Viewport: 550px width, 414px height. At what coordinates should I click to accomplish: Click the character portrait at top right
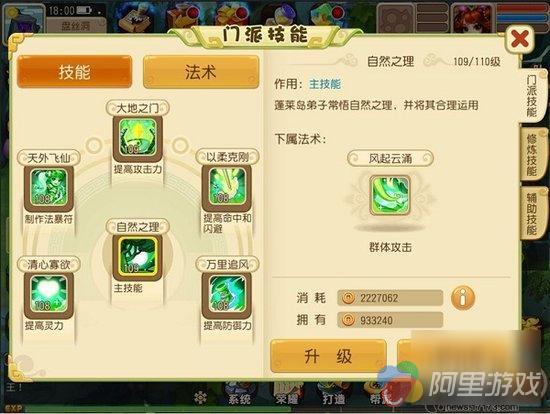coord(471,19)
